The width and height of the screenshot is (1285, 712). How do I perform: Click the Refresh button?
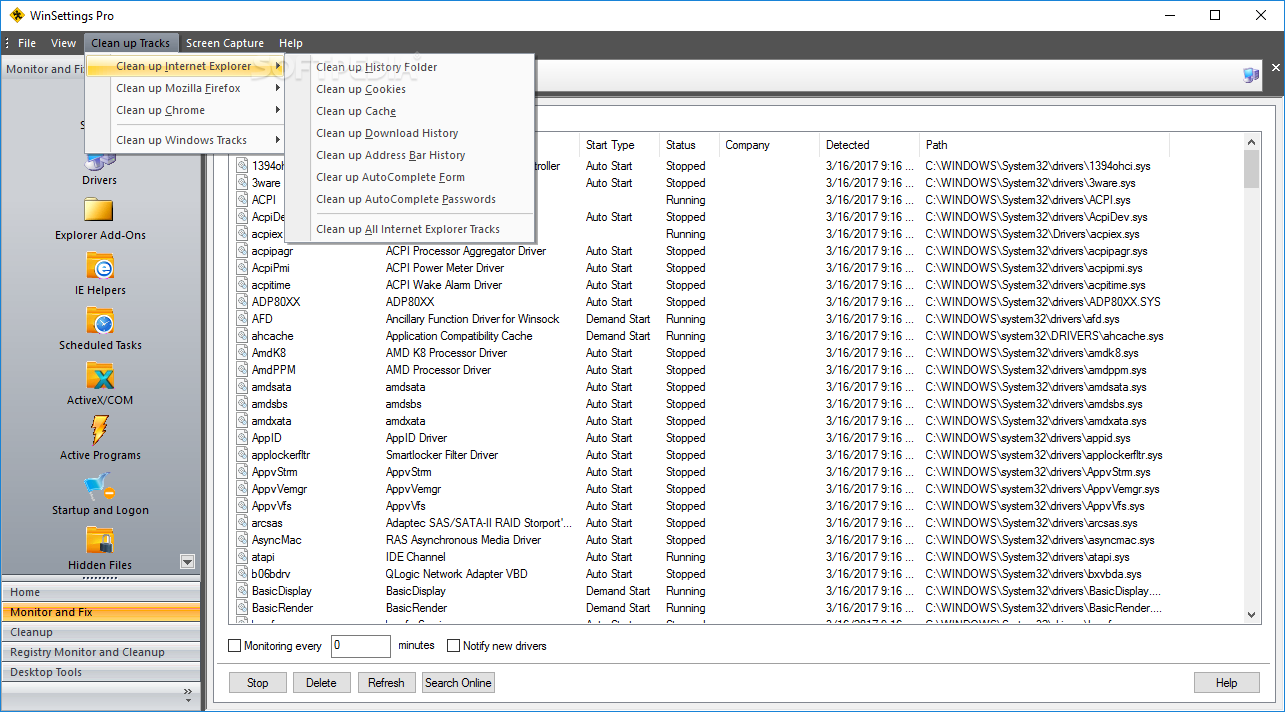tap(386, 683)
